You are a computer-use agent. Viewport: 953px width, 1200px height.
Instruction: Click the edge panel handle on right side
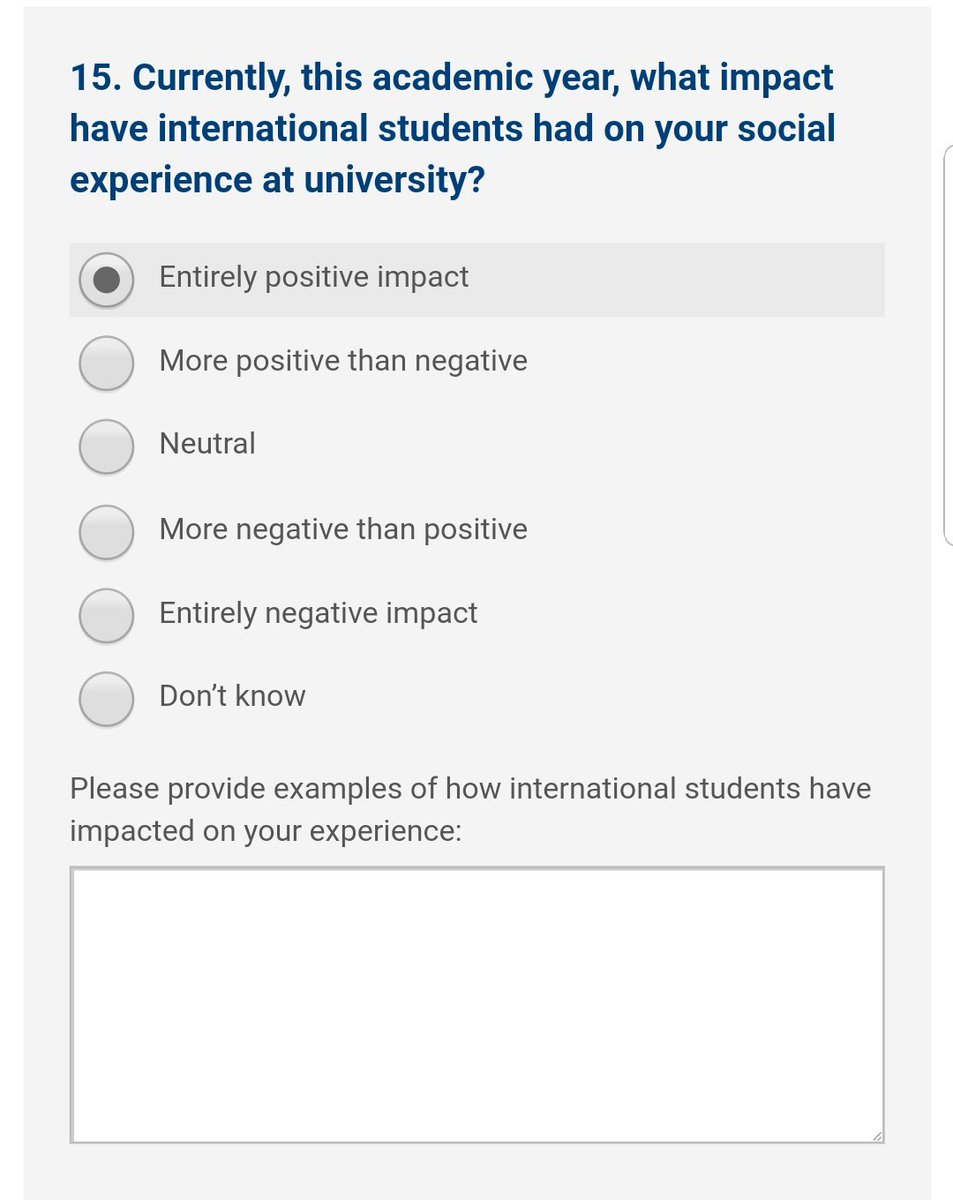point(946,345)
